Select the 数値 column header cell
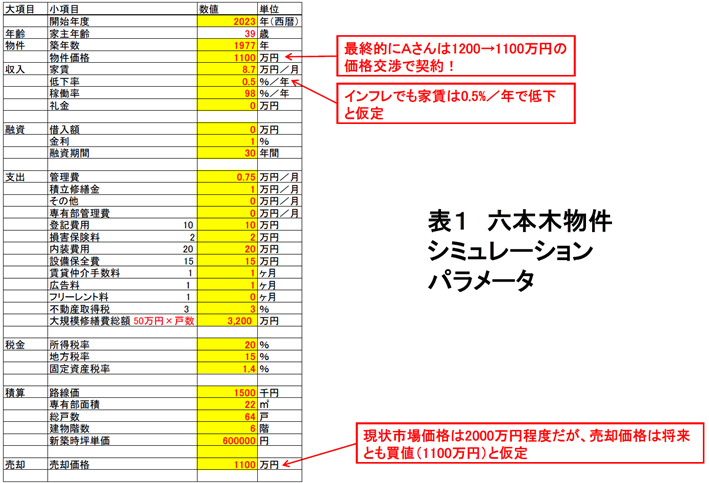709x483 pixels. (x=228, y=8)
